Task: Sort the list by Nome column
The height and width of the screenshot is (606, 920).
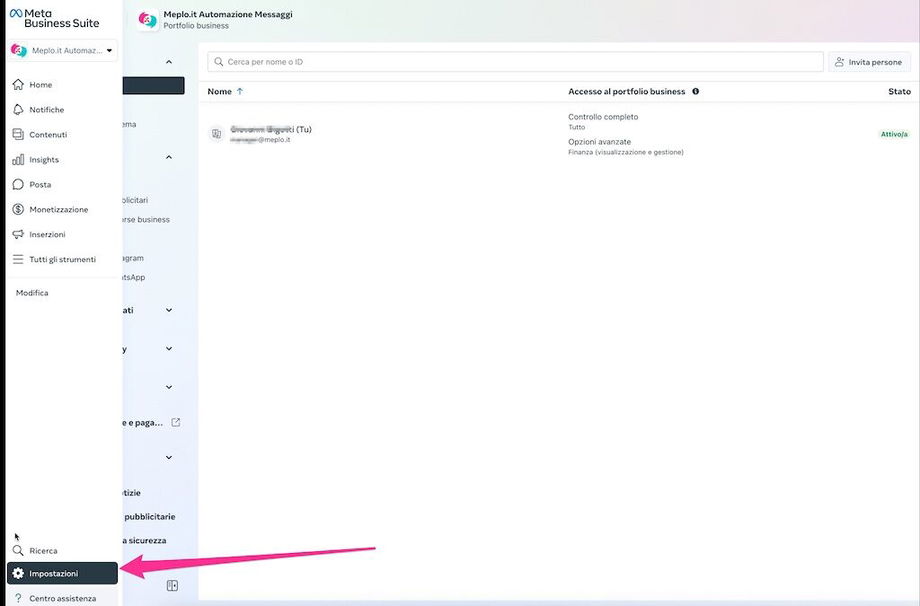Action: pos(220,92)
